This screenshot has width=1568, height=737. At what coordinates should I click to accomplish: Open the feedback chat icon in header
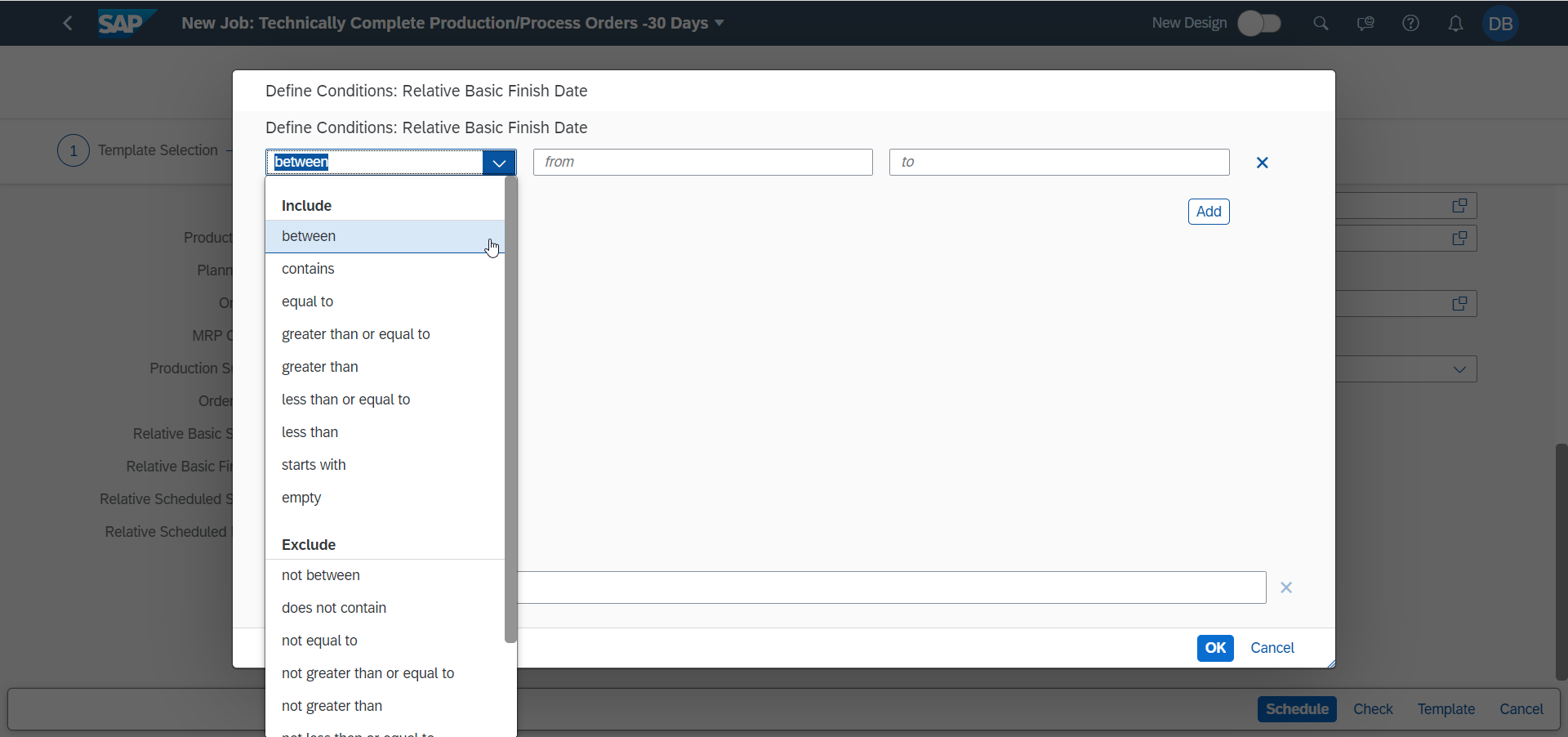(1365, 23)
